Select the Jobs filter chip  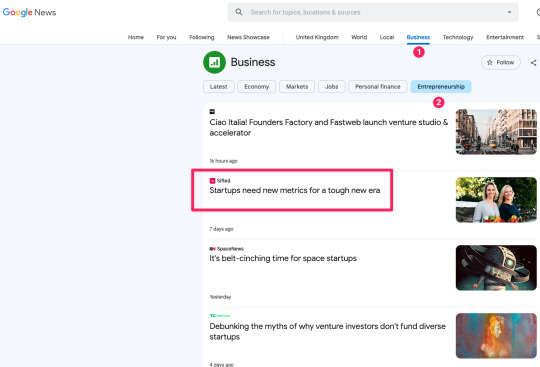[332, 87]
